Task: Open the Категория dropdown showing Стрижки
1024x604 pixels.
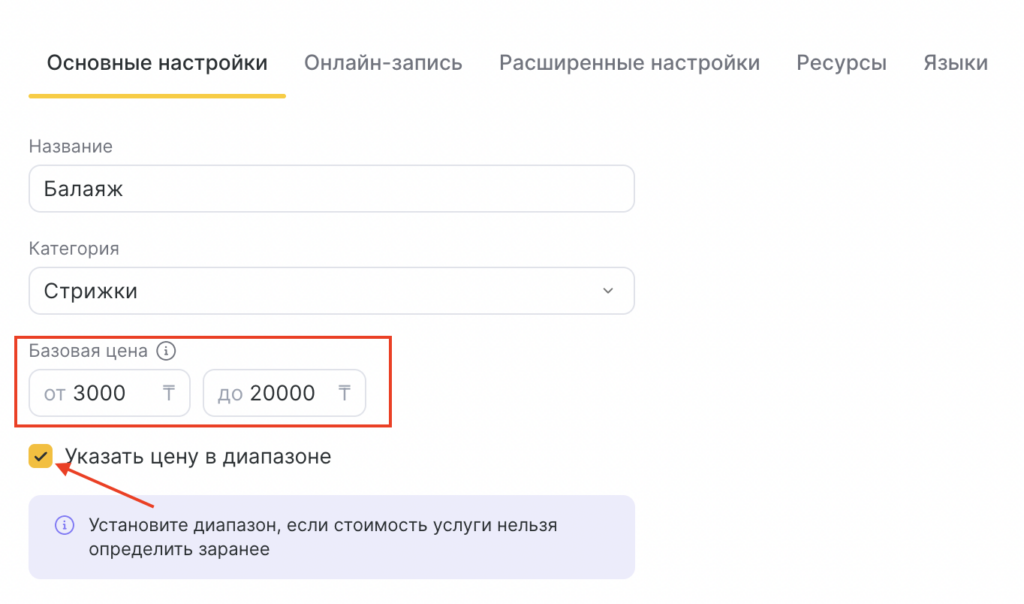Action: pyautogui.click(x=331, y=291)
